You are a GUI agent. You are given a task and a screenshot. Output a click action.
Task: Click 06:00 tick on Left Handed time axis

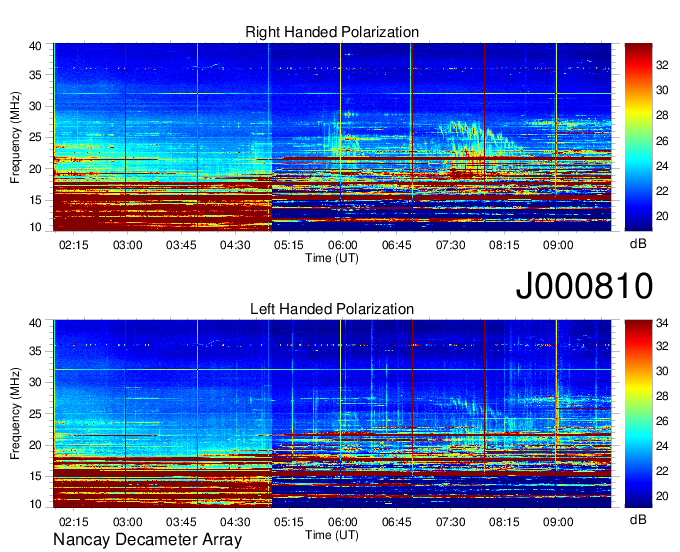click(343, 522)
